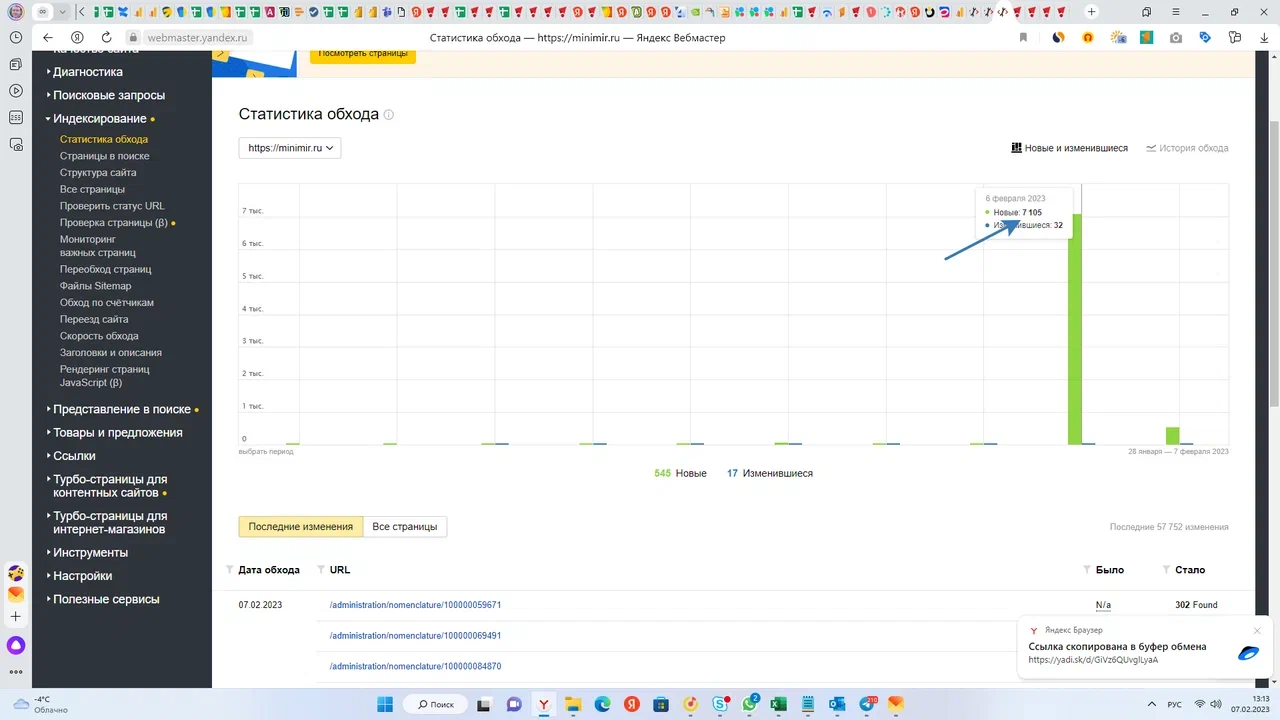Viewport: 1280px width, 720px height.
Task: Filter the Было column
Action: pos(1087,570)
